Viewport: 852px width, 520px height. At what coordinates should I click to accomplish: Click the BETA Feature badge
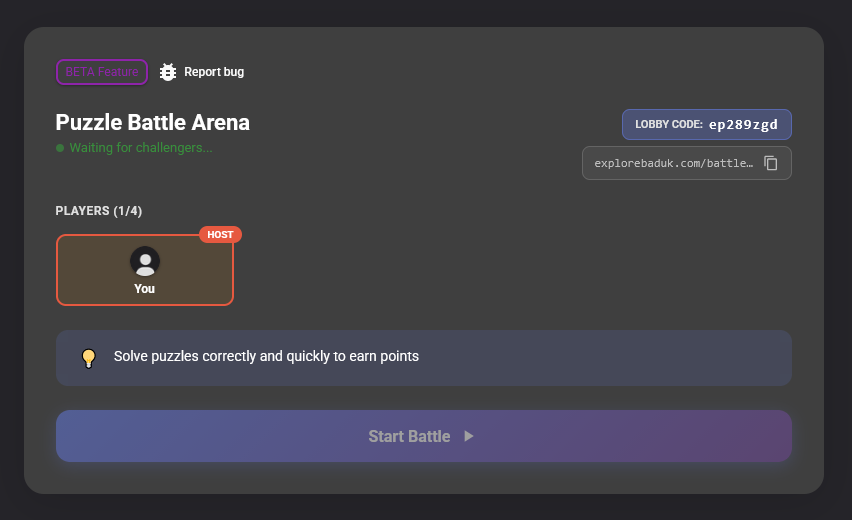click(102, 72)
